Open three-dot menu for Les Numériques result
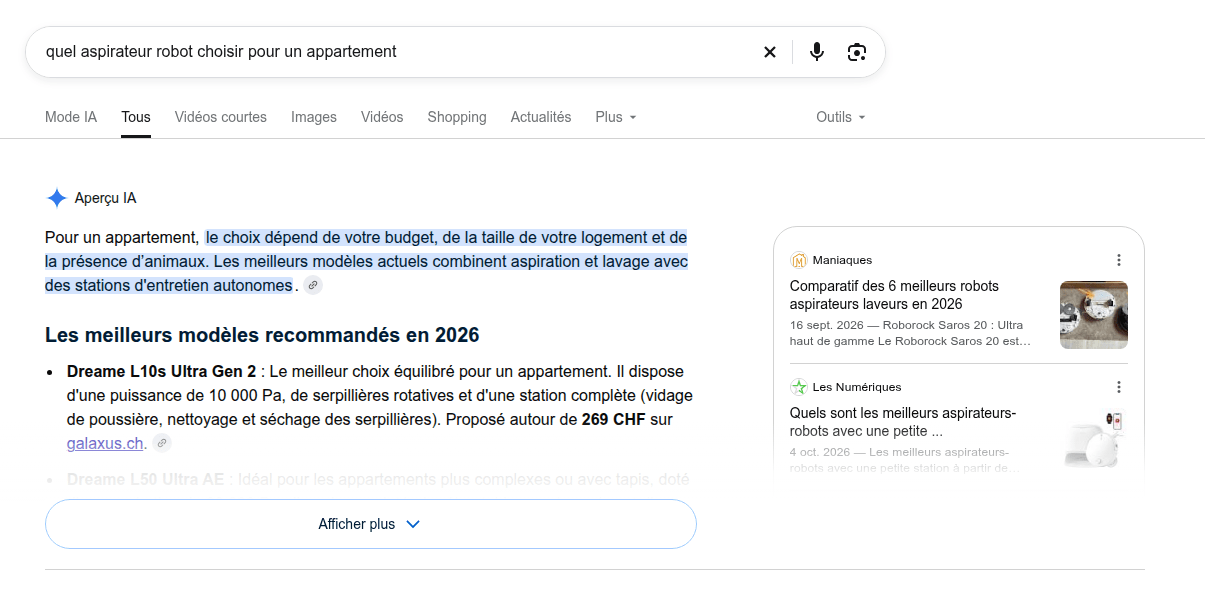 1119,387
